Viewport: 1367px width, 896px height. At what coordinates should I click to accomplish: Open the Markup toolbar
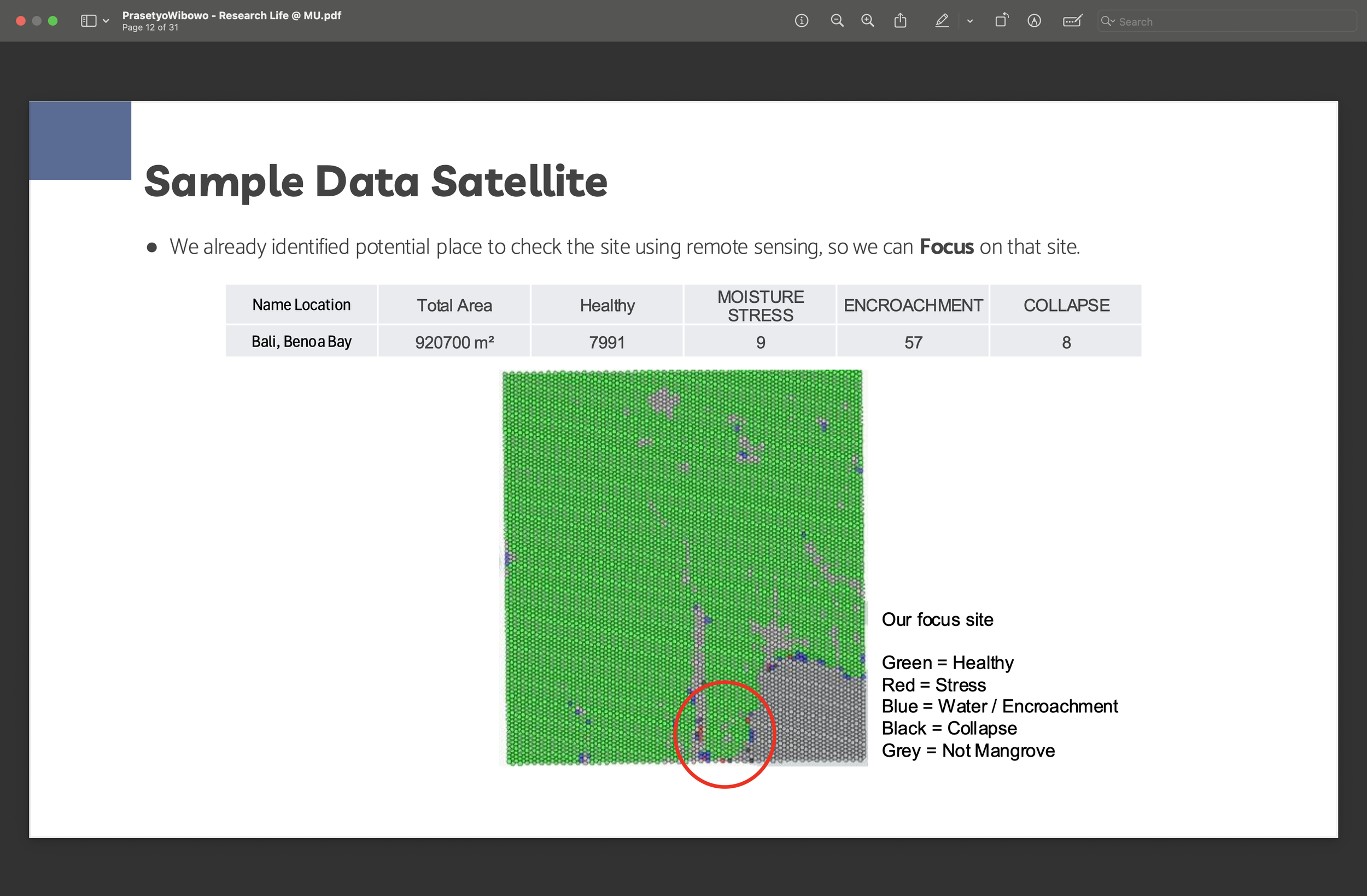coord(1034,21)
